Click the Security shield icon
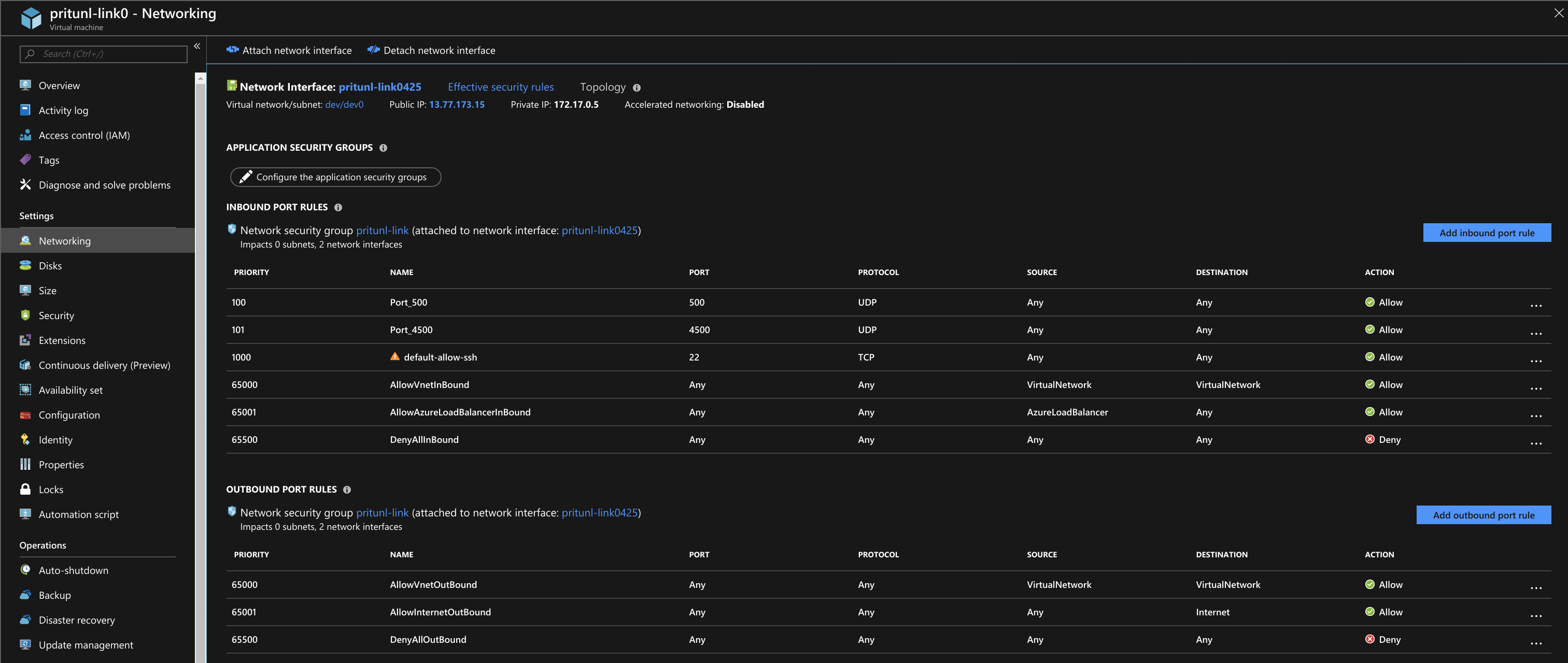This screenshot has height=663, width=1568. click(25, 315)
